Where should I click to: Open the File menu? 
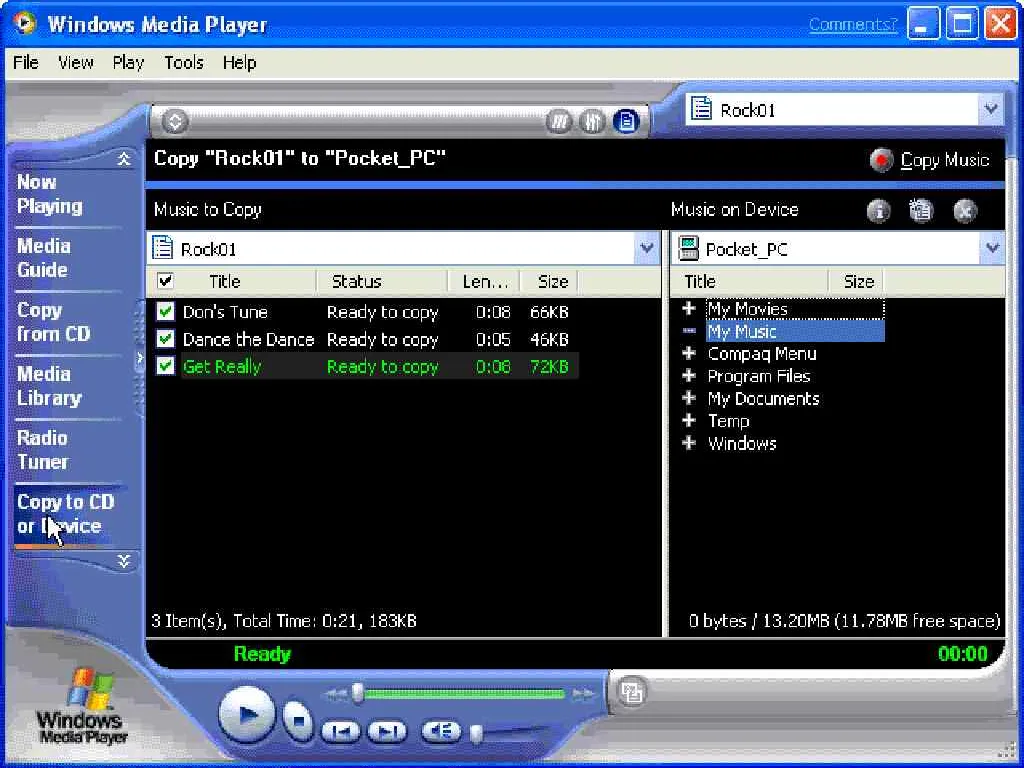pos(26,63)
